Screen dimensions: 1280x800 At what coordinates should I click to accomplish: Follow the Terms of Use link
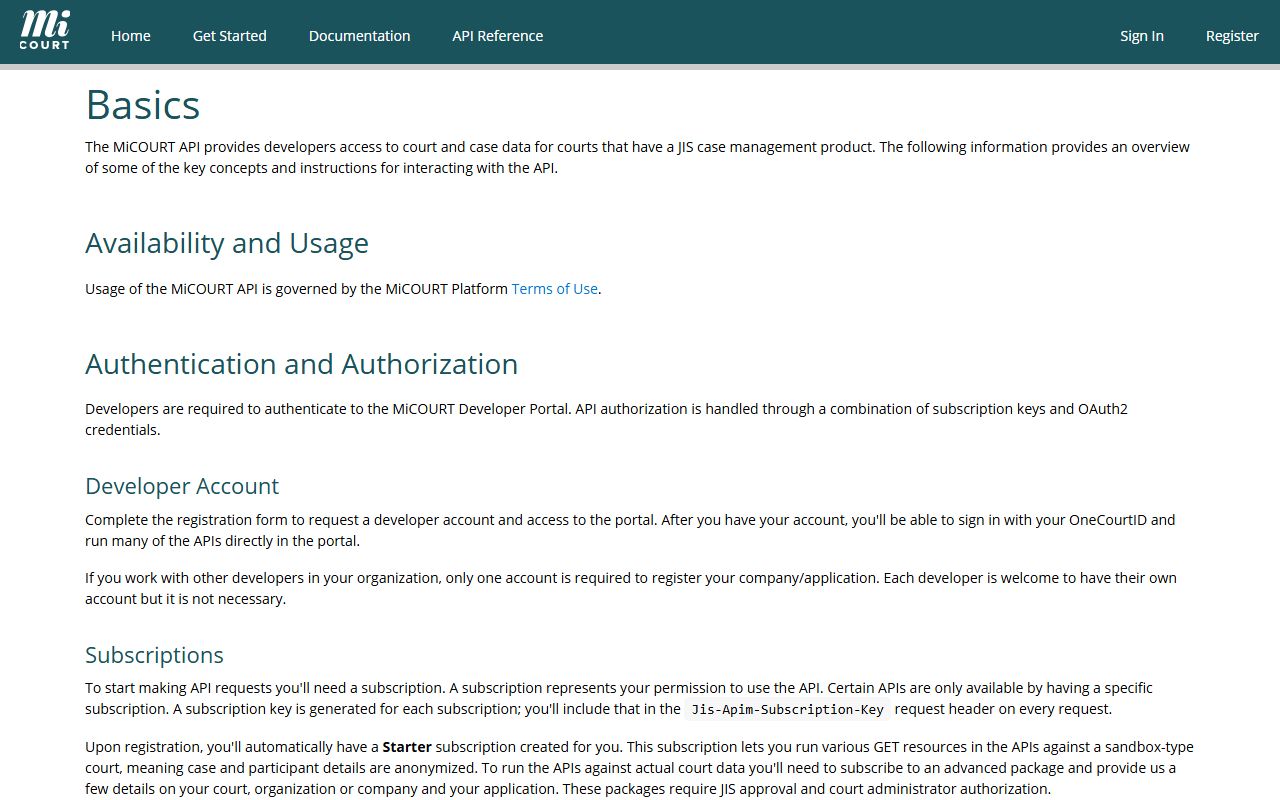[555, 289]
